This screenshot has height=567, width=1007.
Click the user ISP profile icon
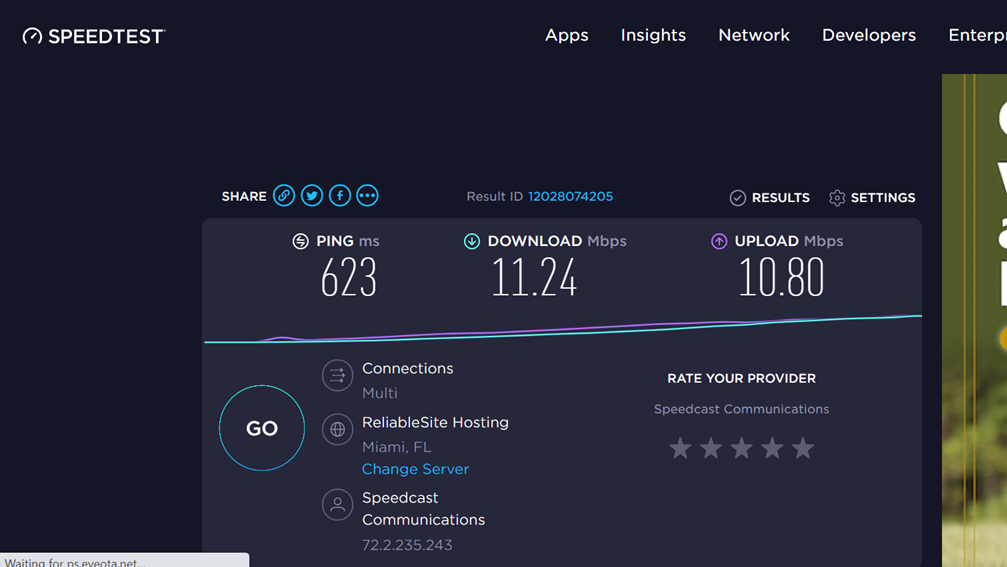point(337,505)
